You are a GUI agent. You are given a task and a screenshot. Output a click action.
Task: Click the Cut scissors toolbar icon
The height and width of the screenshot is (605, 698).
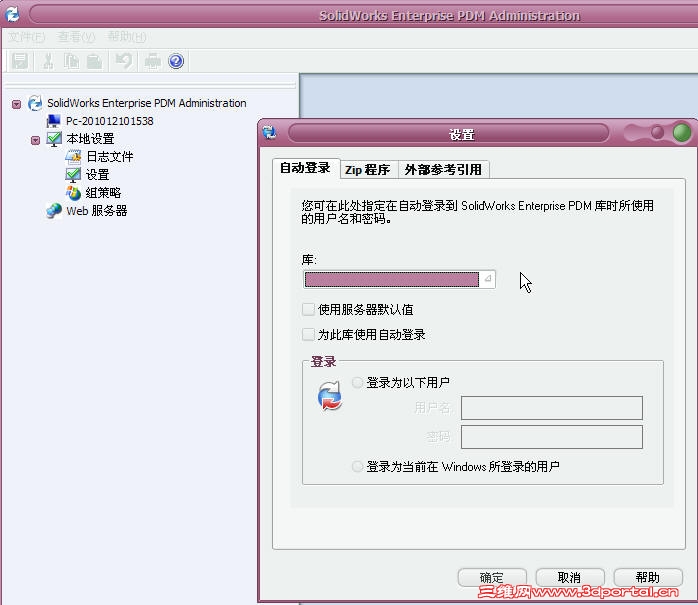click(x=48, y=61)
